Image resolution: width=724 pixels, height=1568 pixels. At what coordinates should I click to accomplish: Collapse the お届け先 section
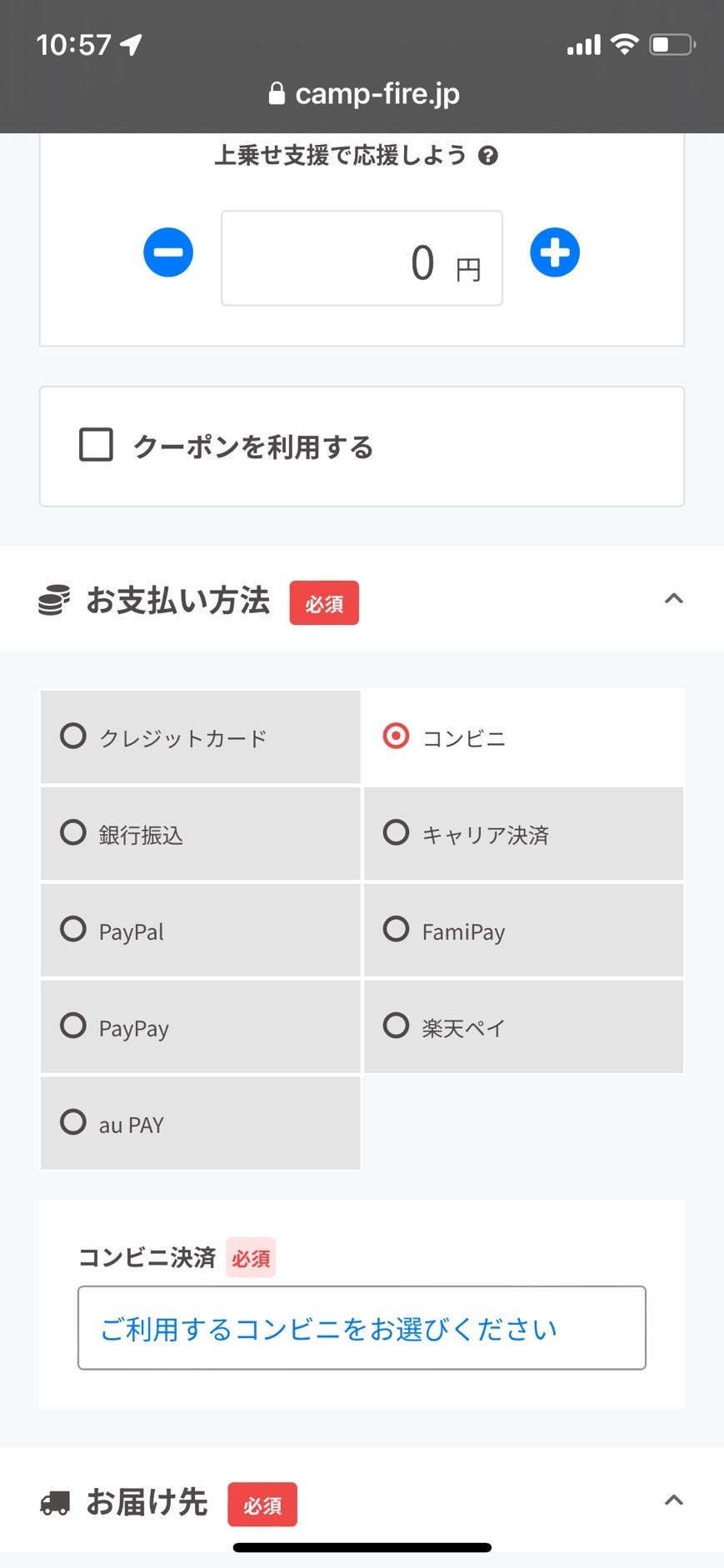673,1501
